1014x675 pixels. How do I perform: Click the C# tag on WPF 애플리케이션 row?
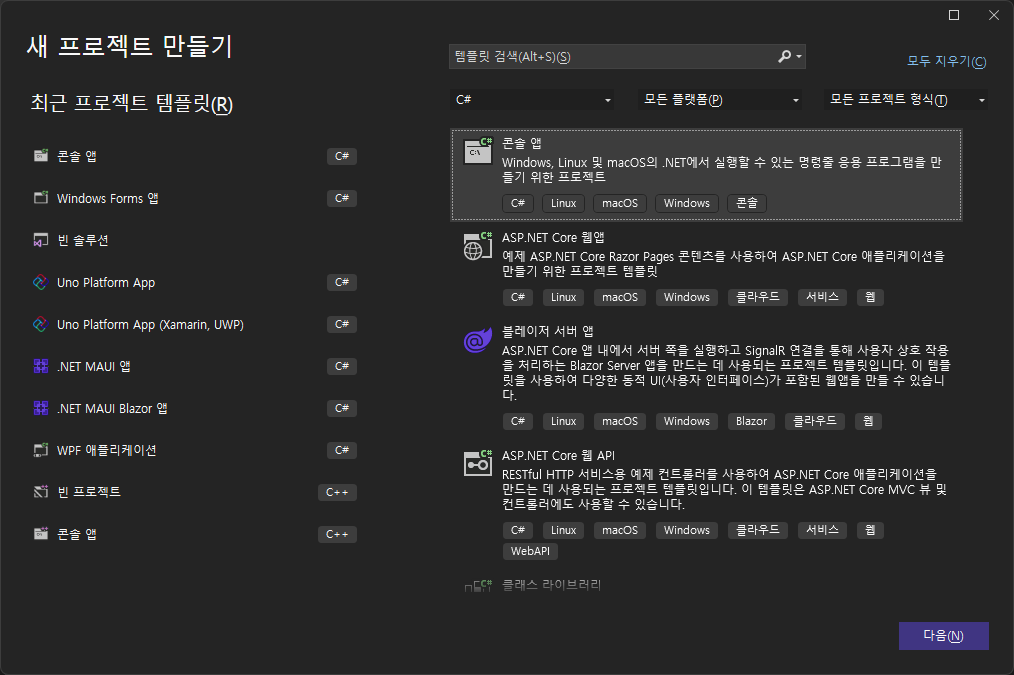[341, 450]
